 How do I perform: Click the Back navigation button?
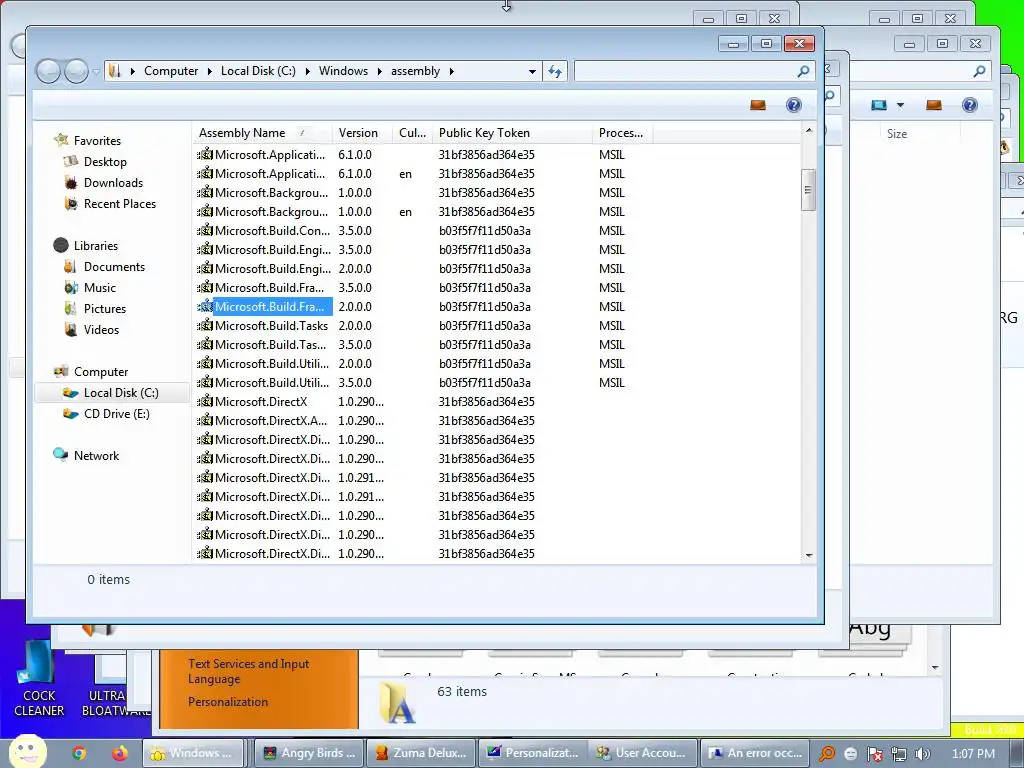[48, 71]
